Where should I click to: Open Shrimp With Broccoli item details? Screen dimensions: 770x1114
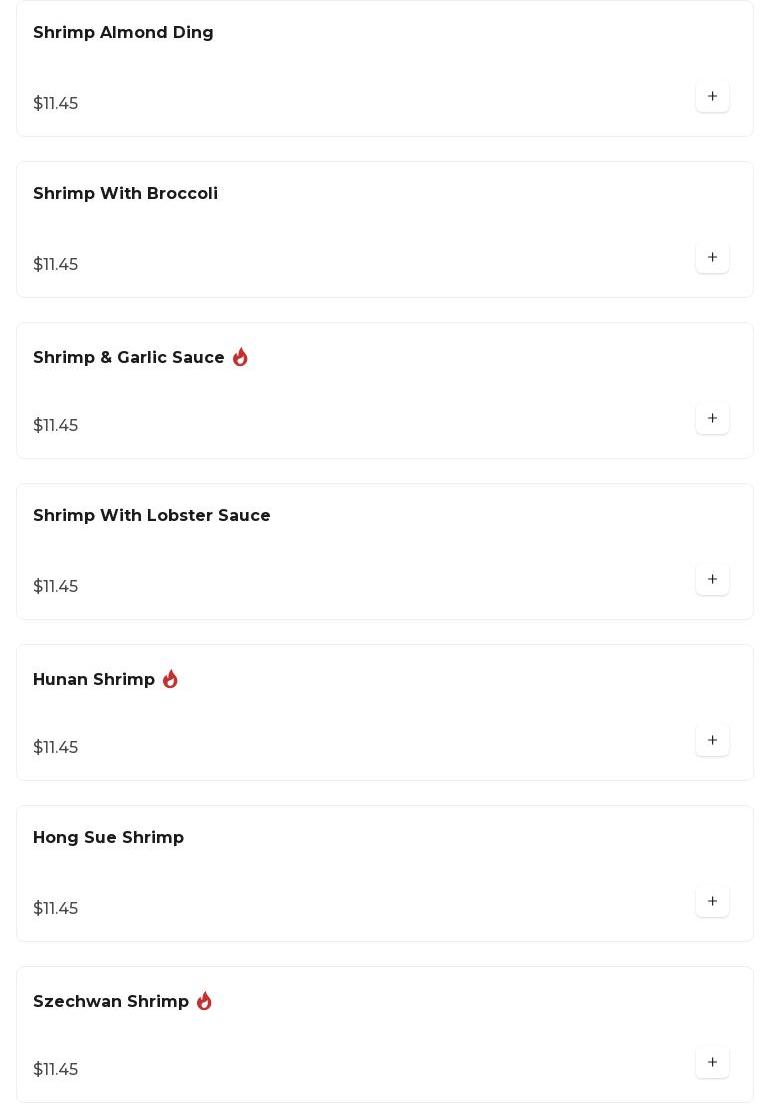125,194
